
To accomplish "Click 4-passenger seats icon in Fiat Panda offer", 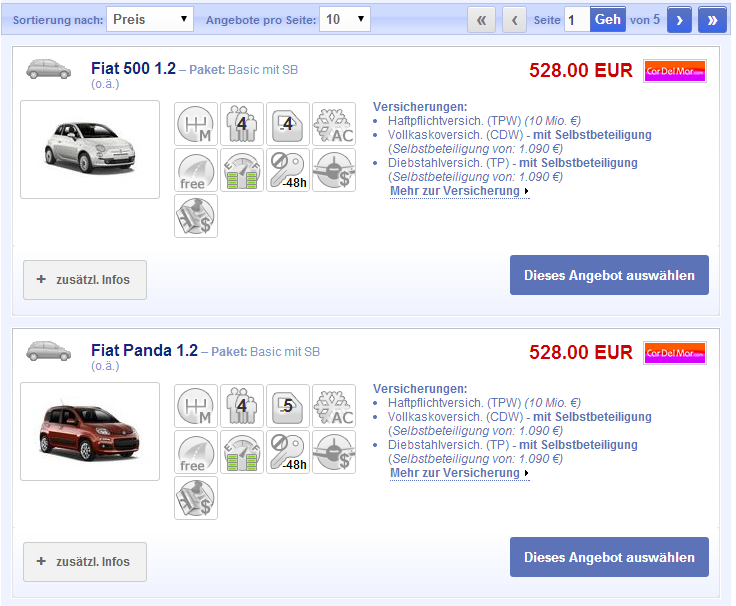I will [x=242, y=406].
